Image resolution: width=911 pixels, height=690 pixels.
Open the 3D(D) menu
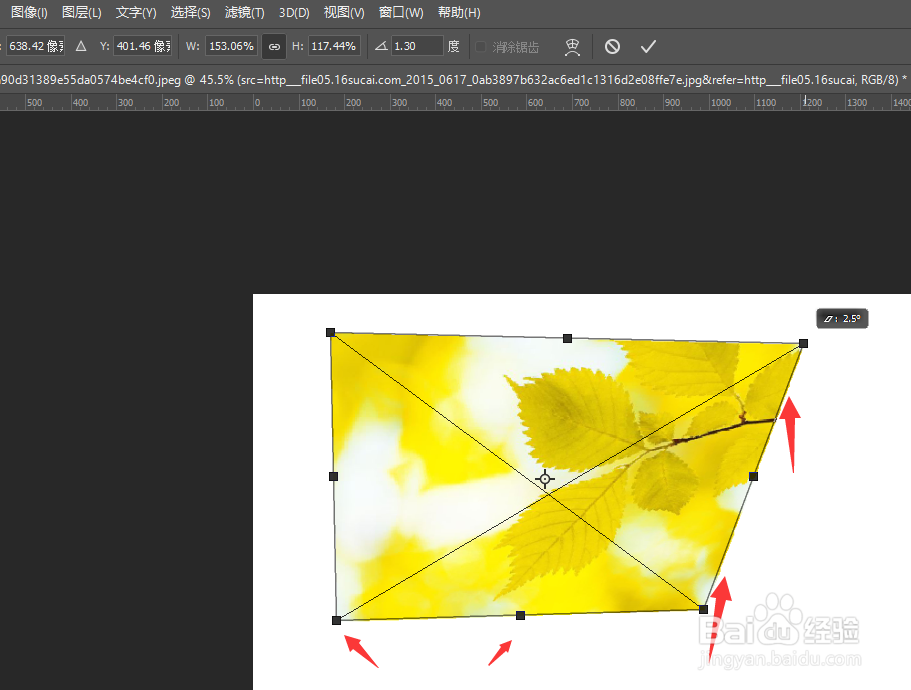294,12
